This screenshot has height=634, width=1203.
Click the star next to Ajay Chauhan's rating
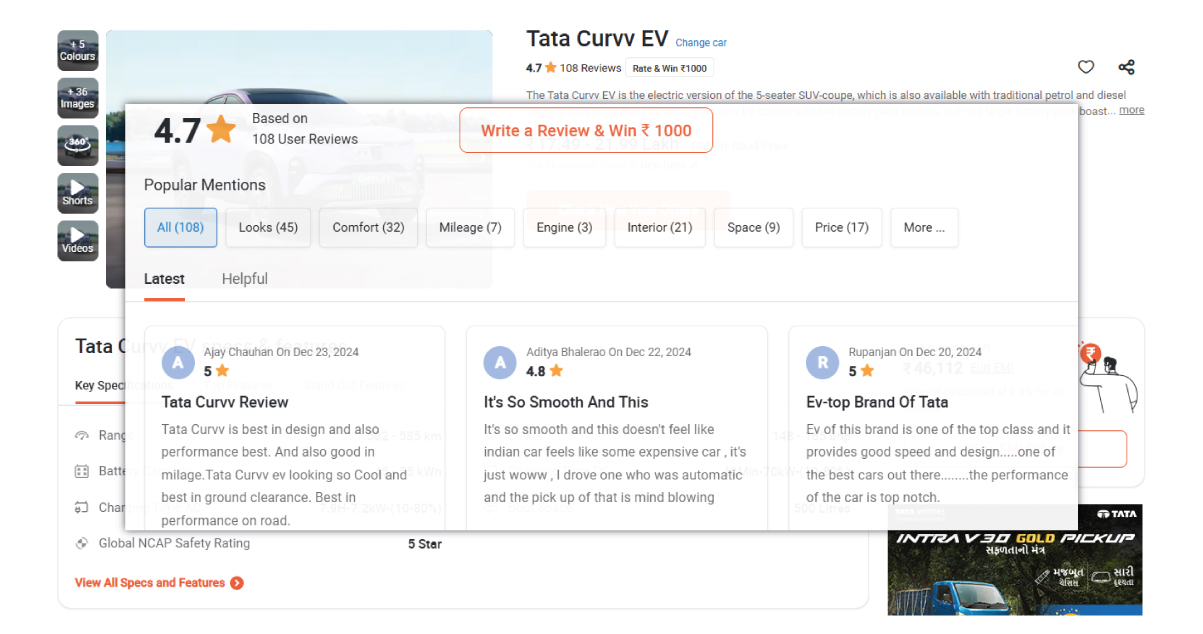222,371
